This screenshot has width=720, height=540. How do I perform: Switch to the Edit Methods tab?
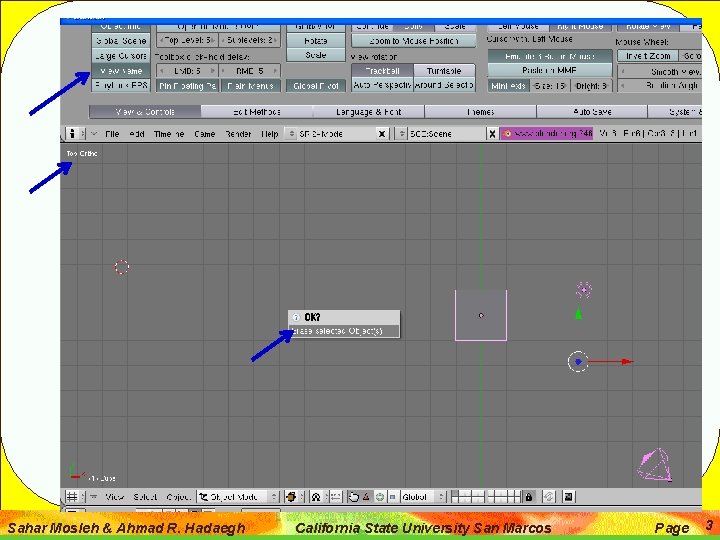point(257,112)
